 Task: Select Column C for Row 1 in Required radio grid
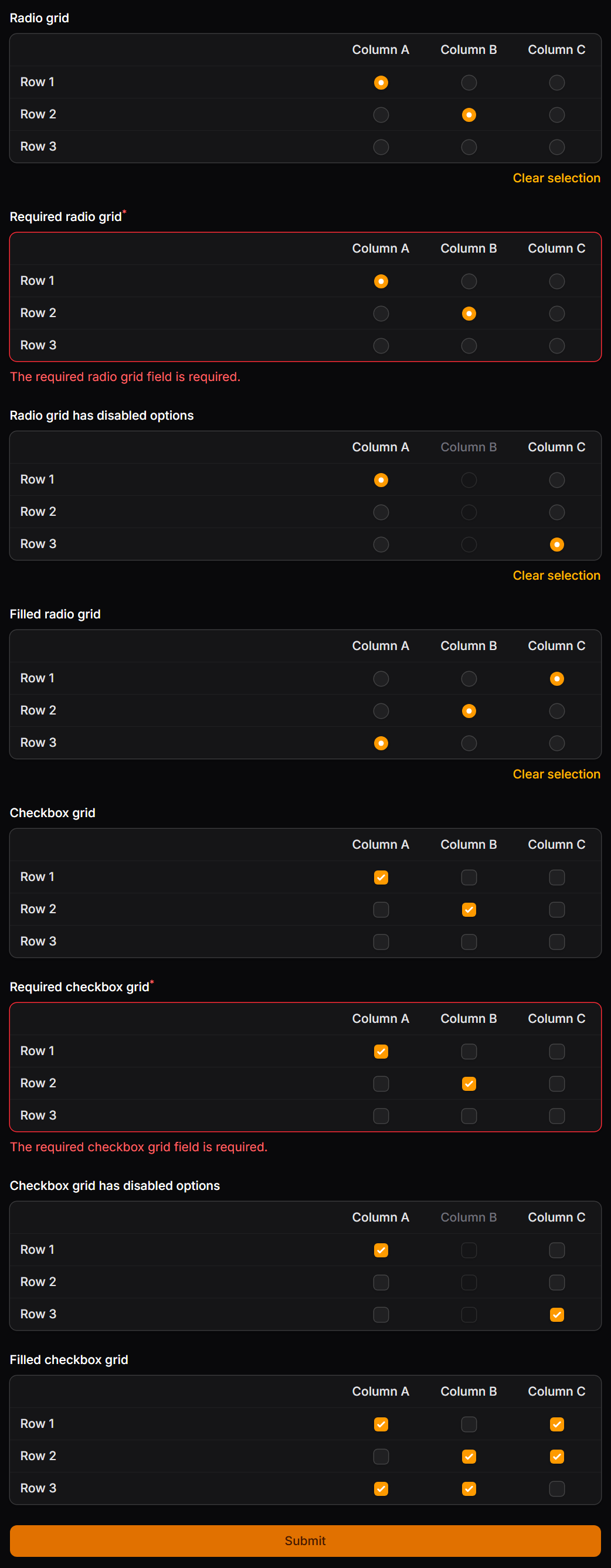(556, 281)
